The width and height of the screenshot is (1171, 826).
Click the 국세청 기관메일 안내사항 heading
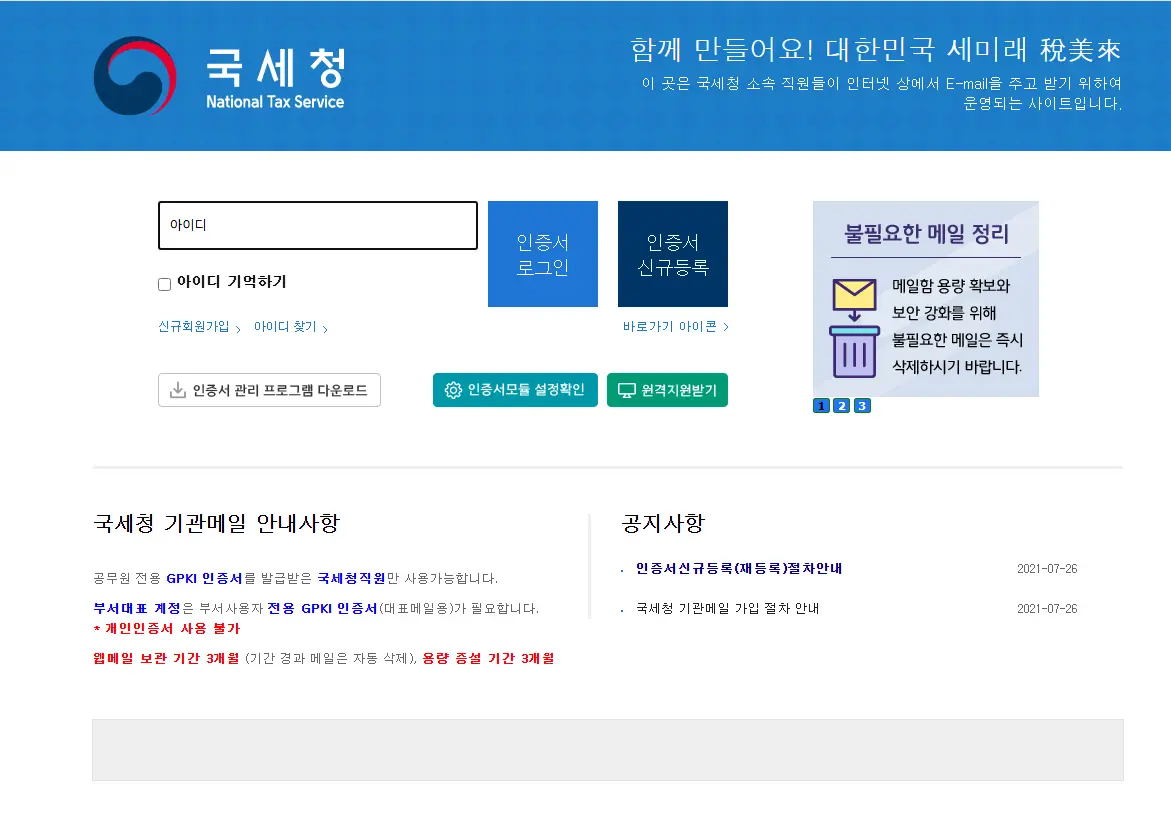(x=217, y=524)
